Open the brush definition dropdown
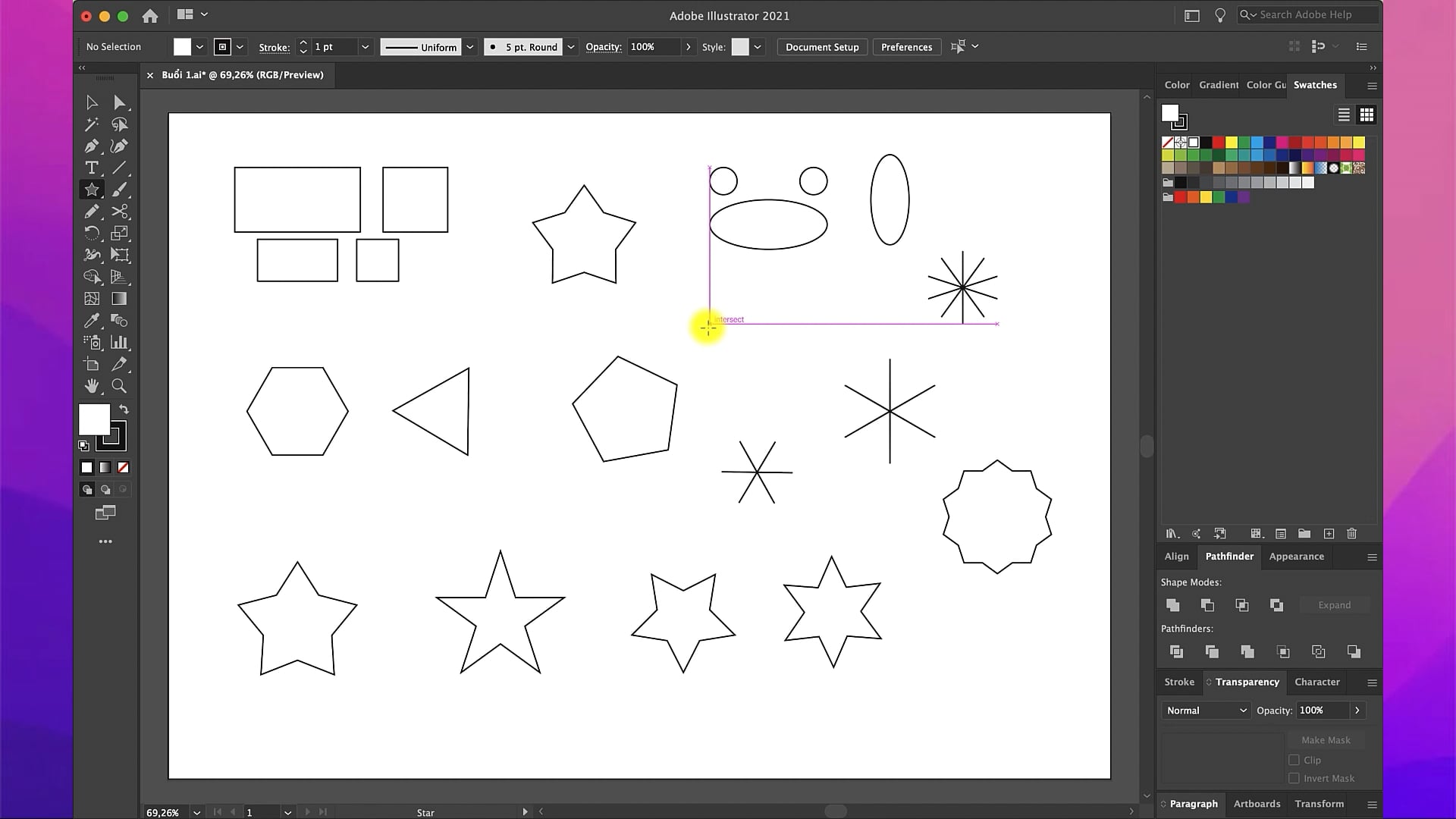 coord(571,47)
